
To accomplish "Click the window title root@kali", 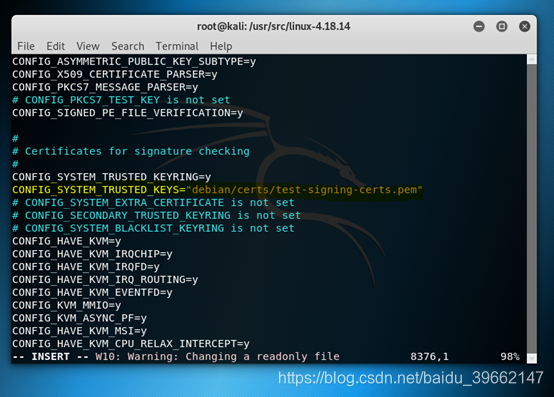I will (x=274, y=26).
